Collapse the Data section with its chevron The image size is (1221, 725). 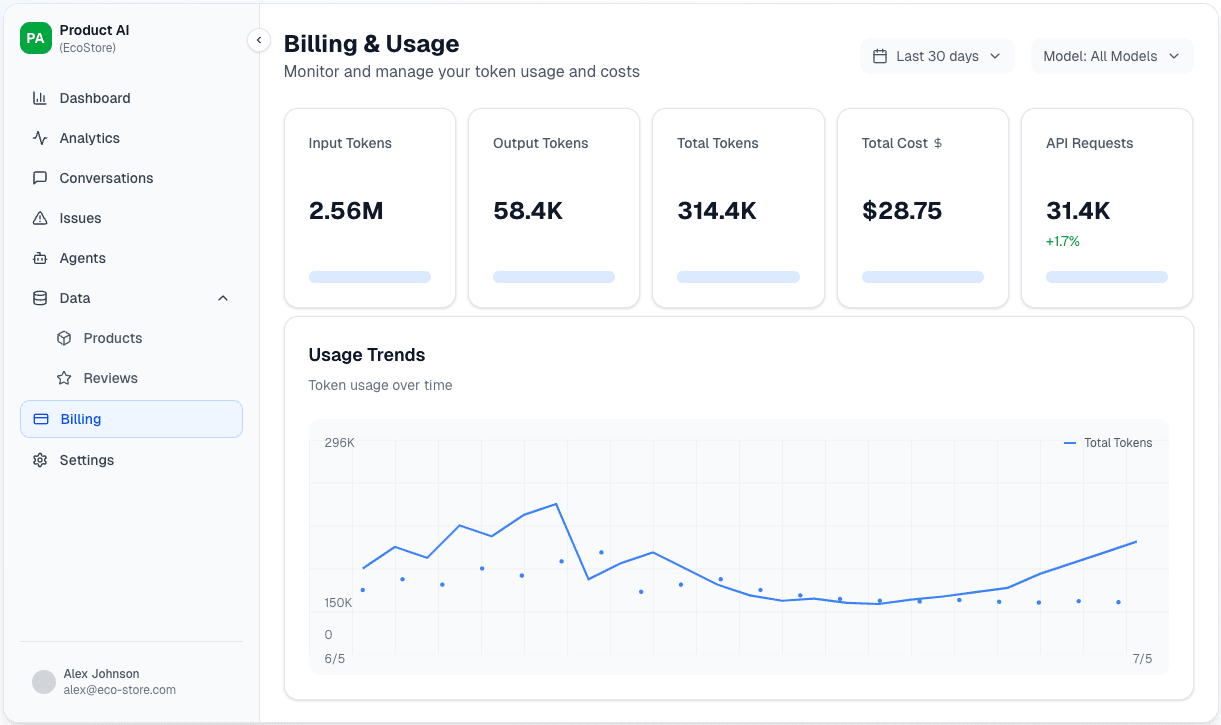point(222,298)
